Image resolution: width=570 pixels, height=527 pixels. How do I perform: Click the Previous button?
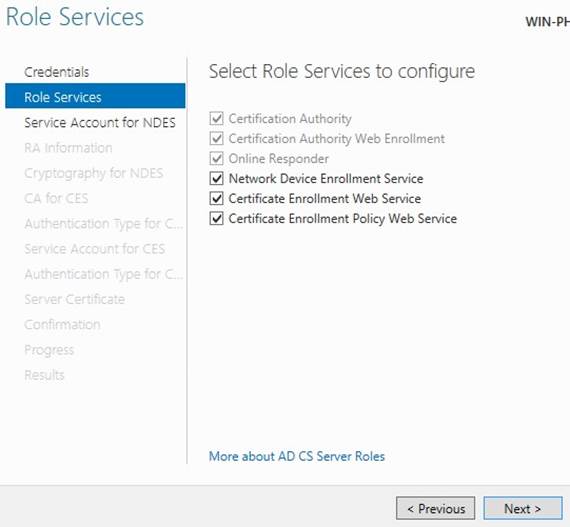coord(435,508)
